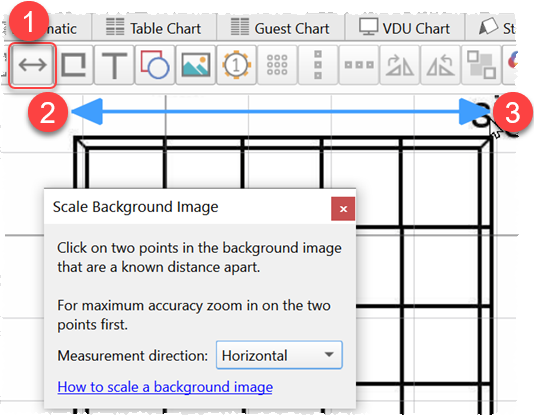
Task: Open the VDU Chart tab
Action: click(405, 28)
